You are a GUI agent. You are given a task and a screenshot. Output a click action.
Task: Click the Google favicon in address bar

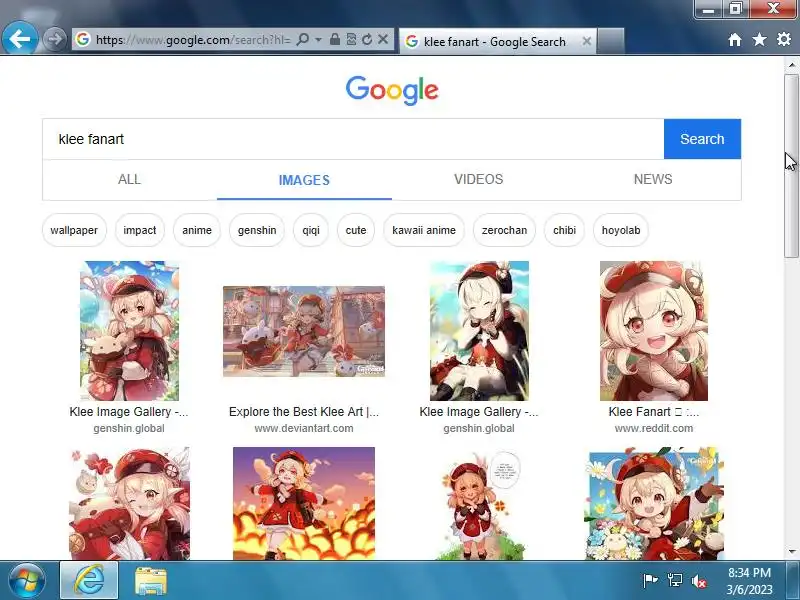click(83, 39)
